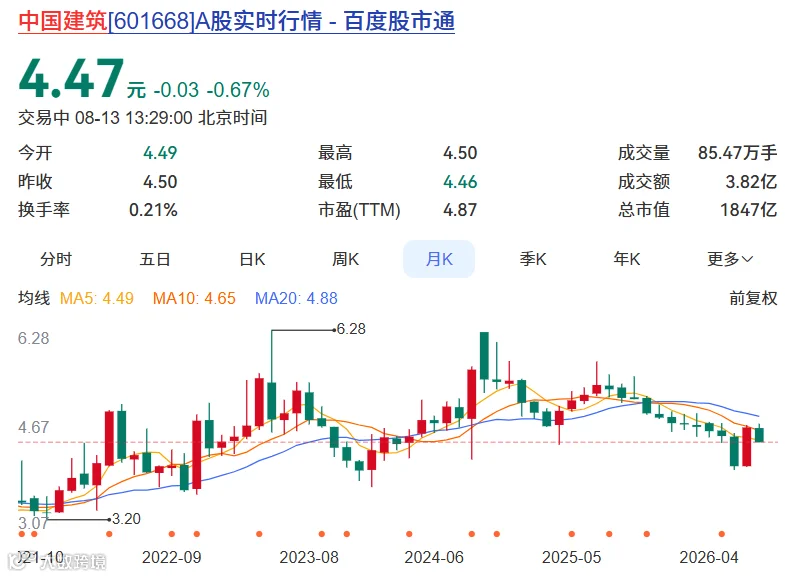Click the 均线 label

pyautogui.click(x=34, y=298)
